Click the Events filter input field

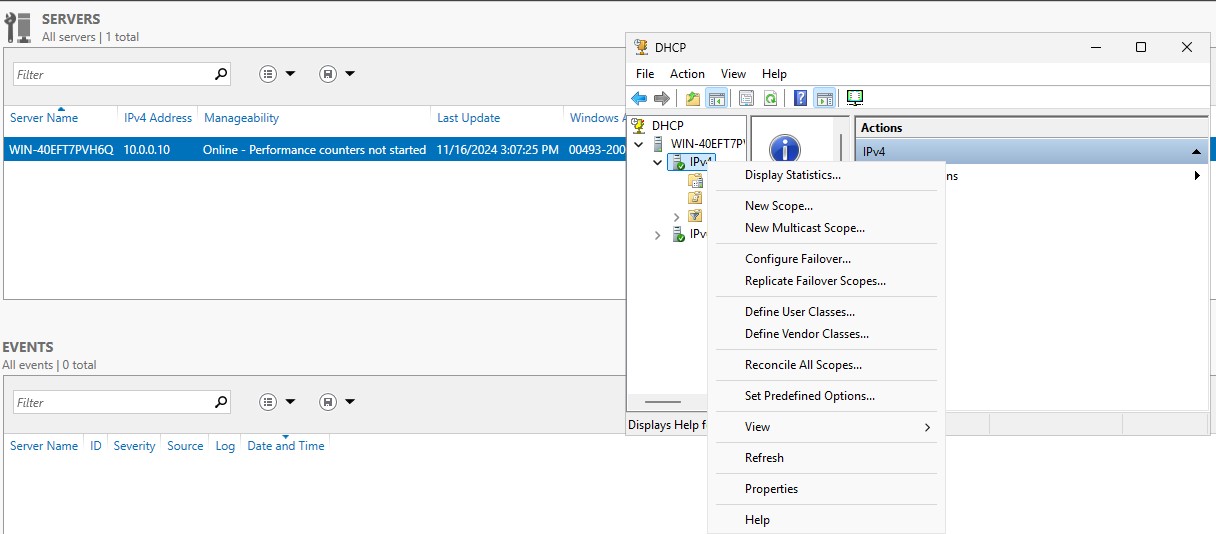click(112, 402)
